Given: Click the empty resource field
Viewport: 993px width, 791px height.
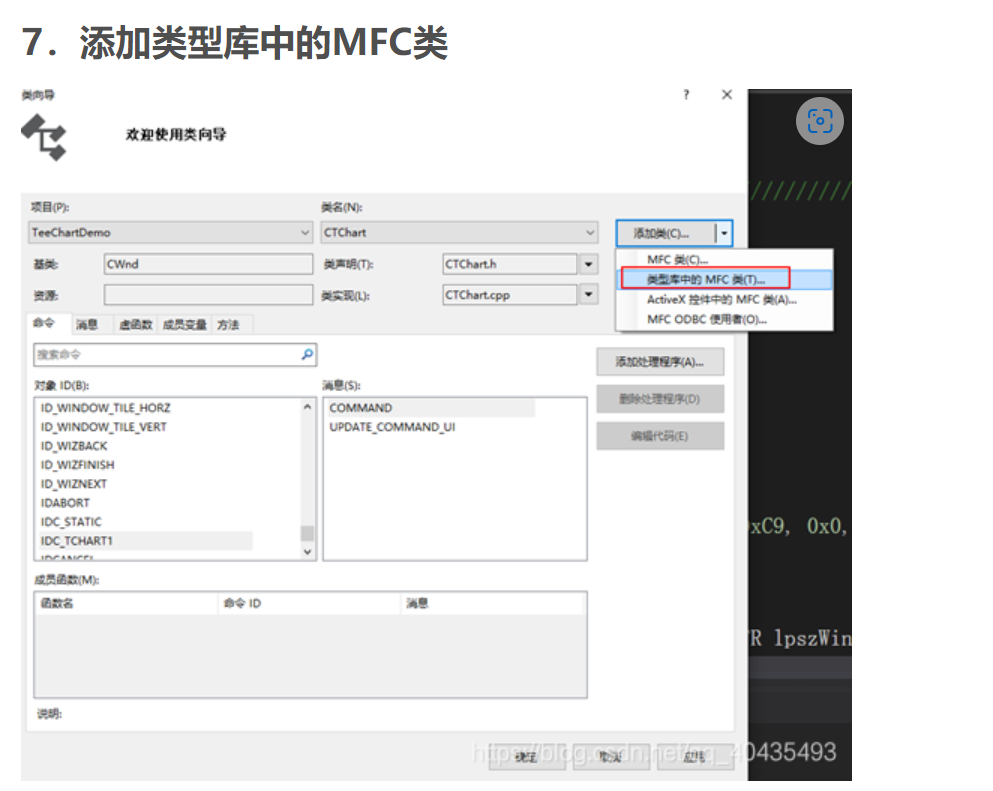Looking at the screenshot, I should 208,294.
